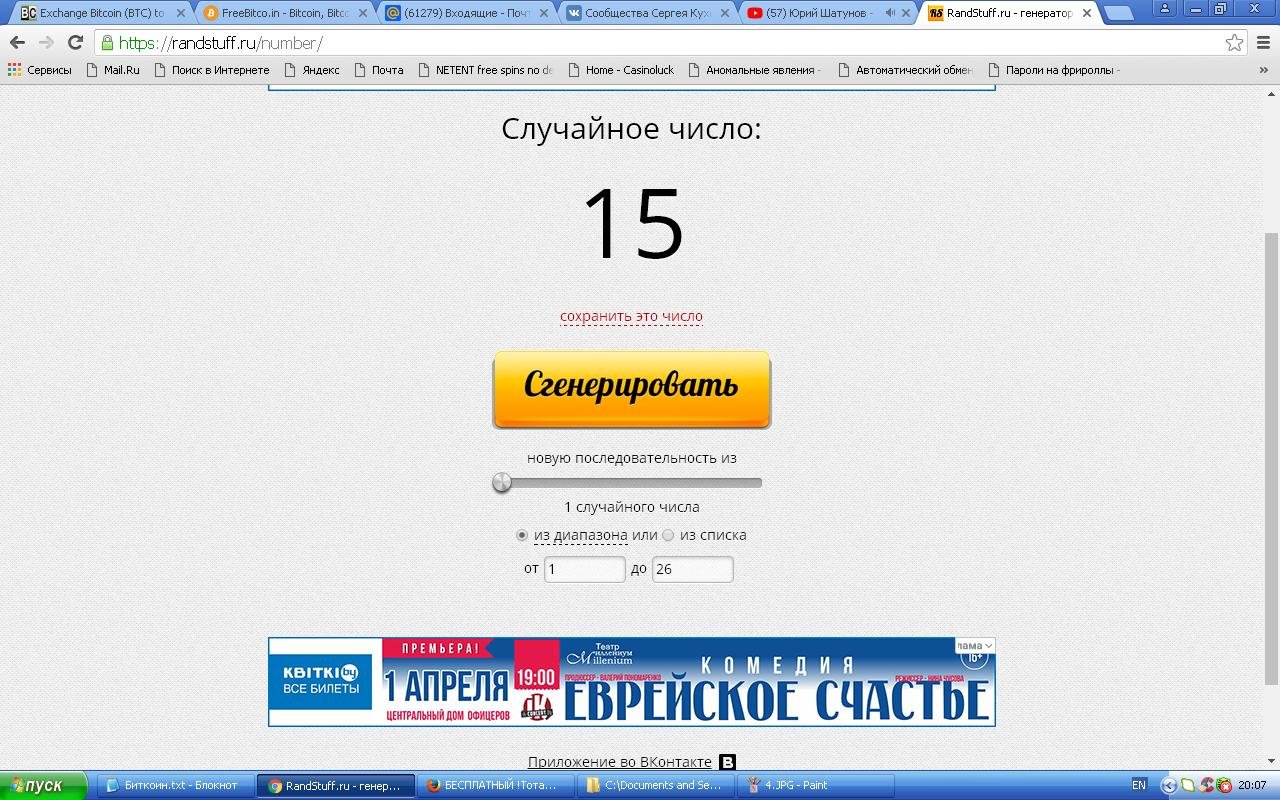1280x800 pixels.
Task: Expand hidden bookmarks chevron
Action: click(1263, 70)
